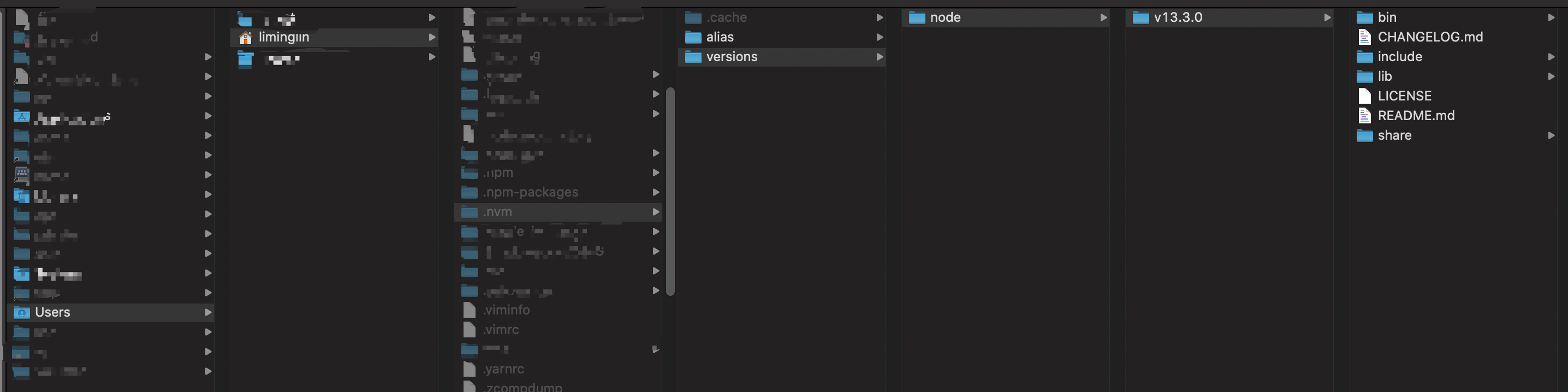Expand the limingiin folder arrow
This screenshot has width=1568, height=392.
[431, 37]
